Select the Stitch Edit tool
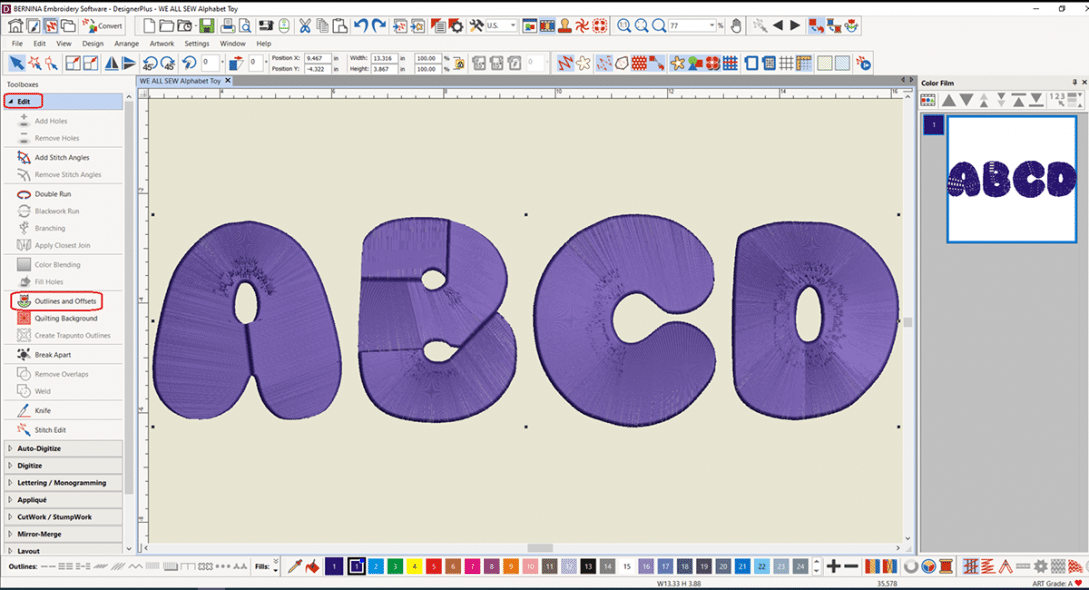Screen dimensions: 1089x590 (x=50, y=430)
